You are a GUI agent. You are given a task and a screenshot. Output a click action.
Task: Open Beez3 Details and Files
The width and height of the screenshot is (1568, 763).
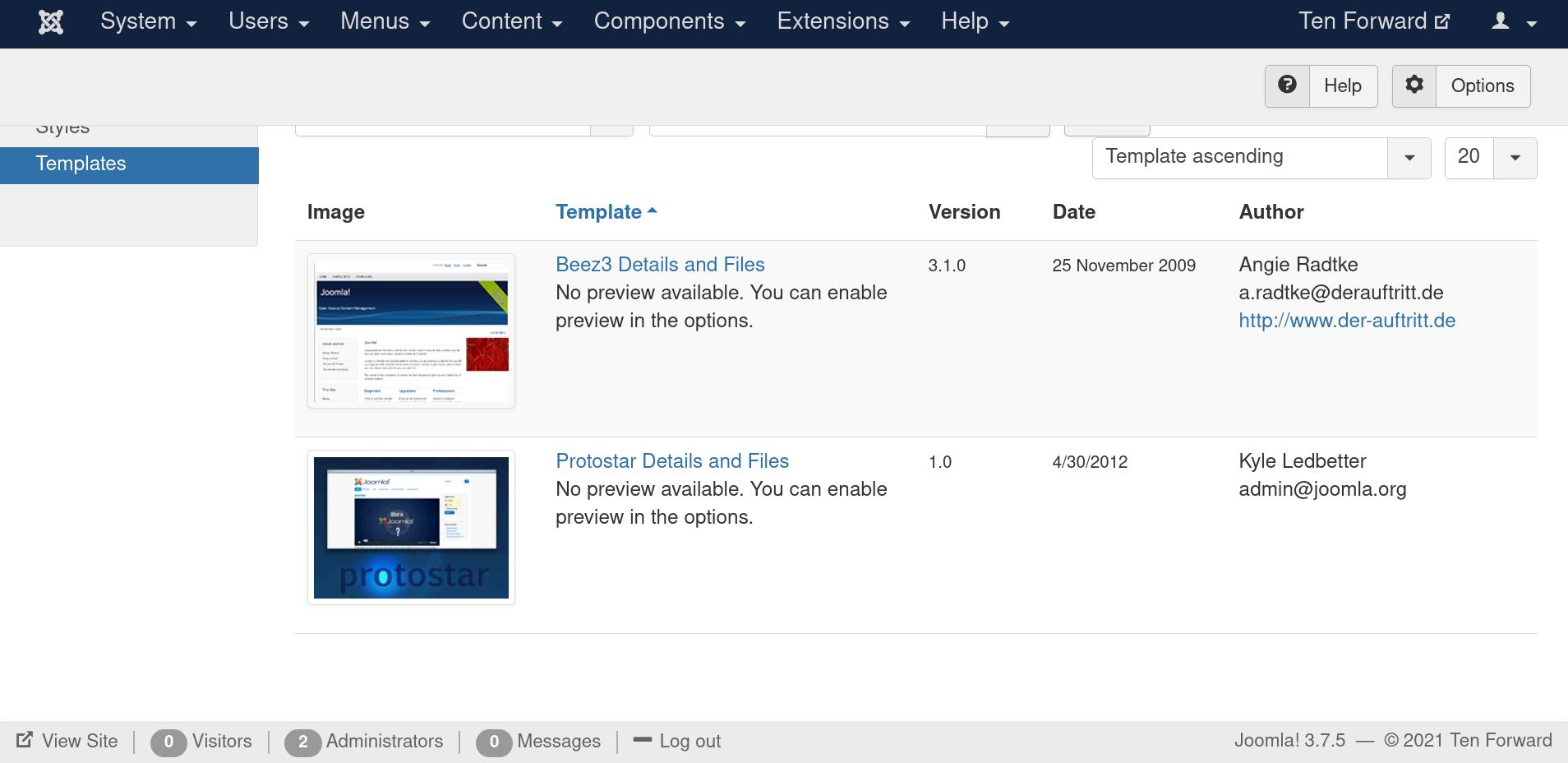pyautogui.click(x=660, y=265)
